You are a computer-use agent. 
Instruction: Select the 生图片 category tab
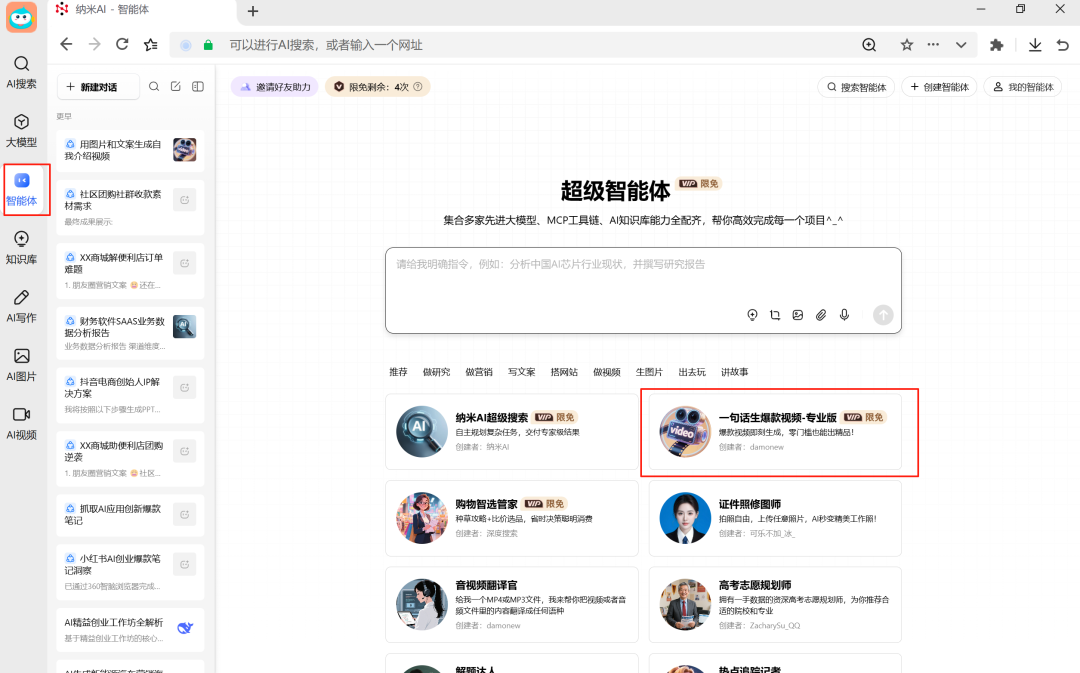[x=650, y=372]
